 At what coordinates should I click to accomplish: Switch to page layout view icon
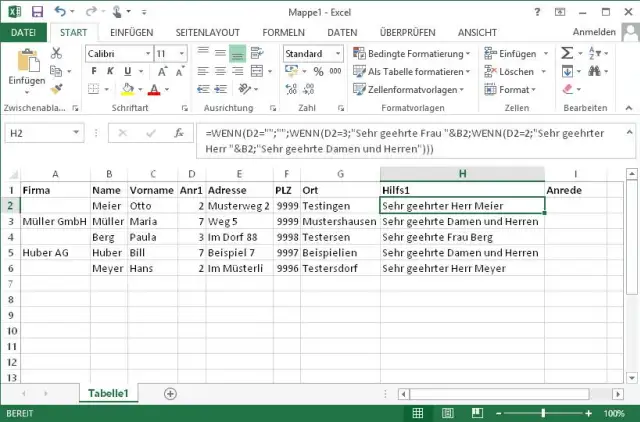coord(445,413)
